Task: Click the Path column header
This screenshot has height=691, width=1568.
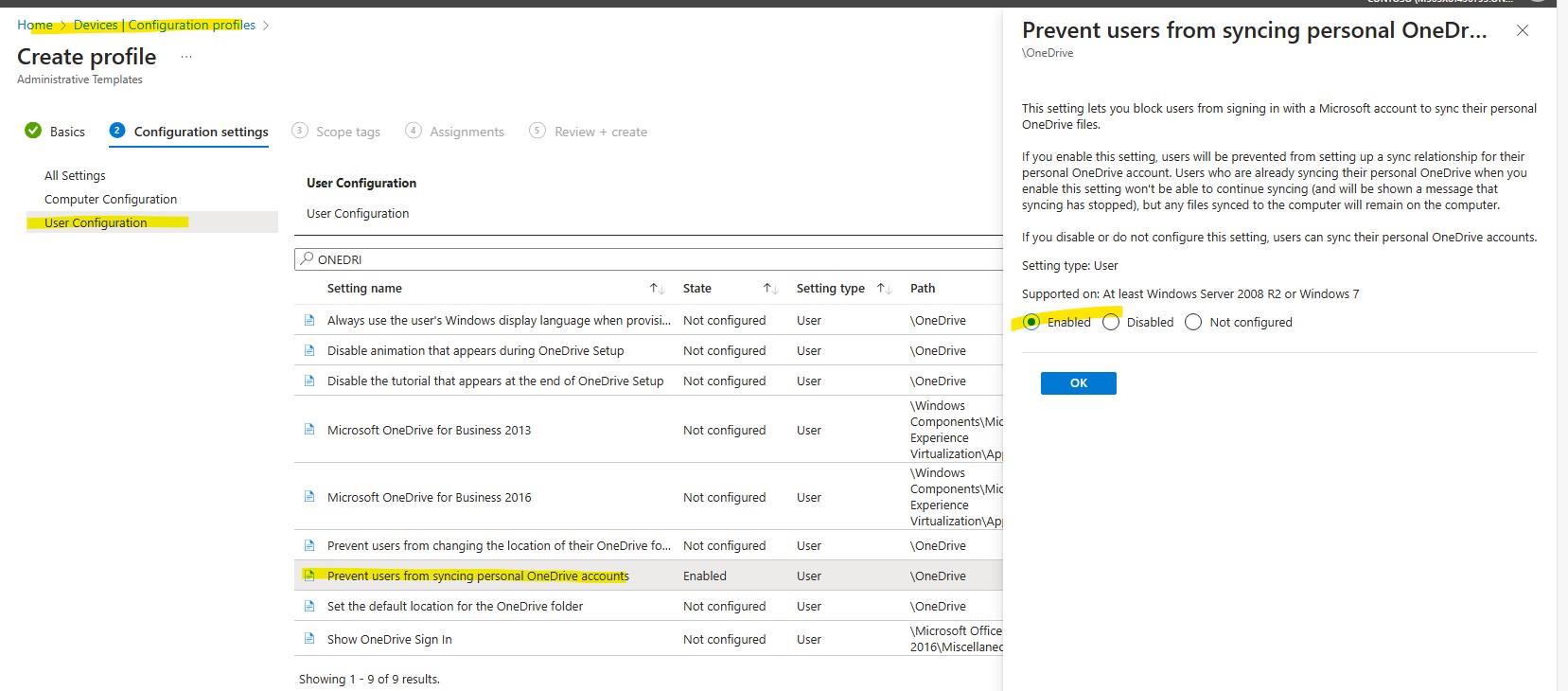Action: pos(923,288)
